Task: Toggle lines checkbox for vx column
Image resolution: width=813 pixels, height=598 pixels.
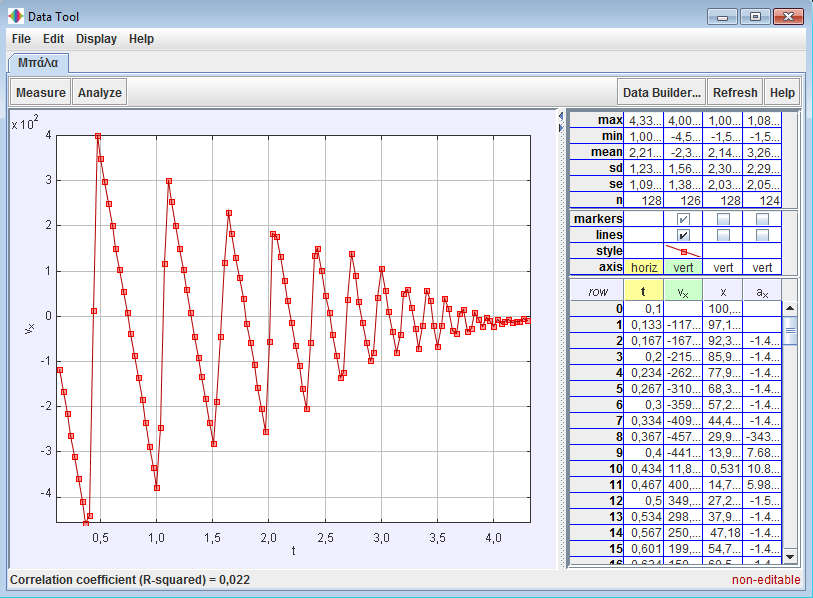Action: (683, 235)
